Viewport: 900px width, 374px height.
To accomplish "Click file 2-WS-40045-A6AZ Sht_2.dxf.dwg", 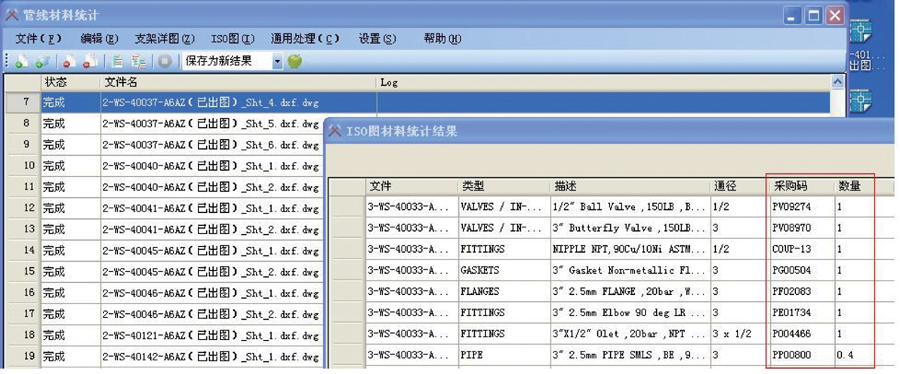I will [210, 272].
